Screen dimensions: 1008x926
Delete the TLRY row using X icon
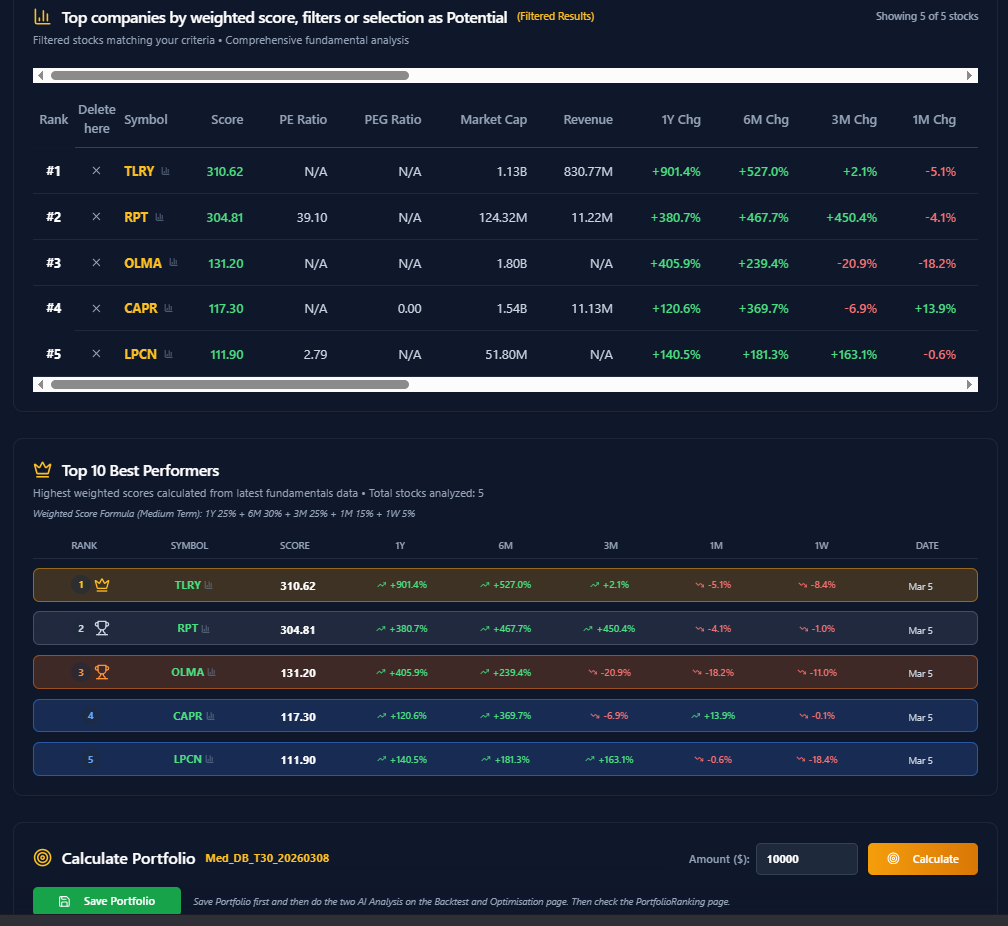96,171
